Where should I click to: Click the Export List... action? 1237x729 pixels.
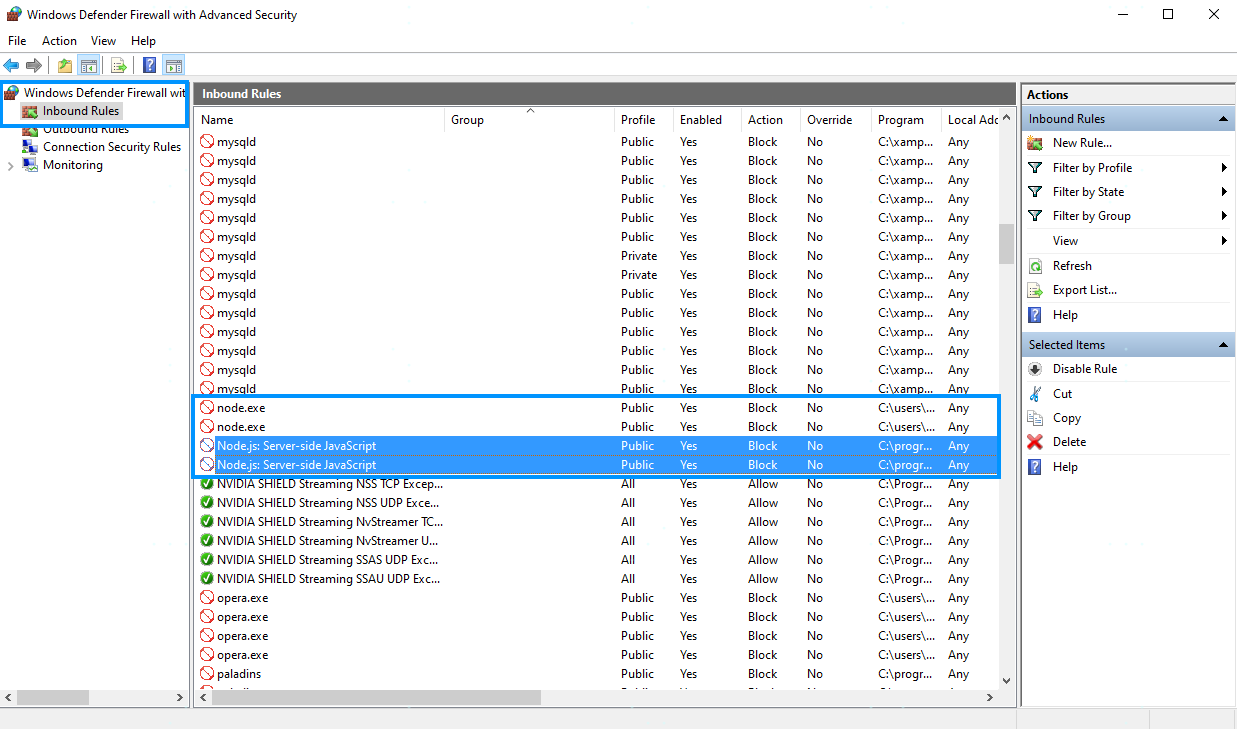click(x=1085, y=290)
